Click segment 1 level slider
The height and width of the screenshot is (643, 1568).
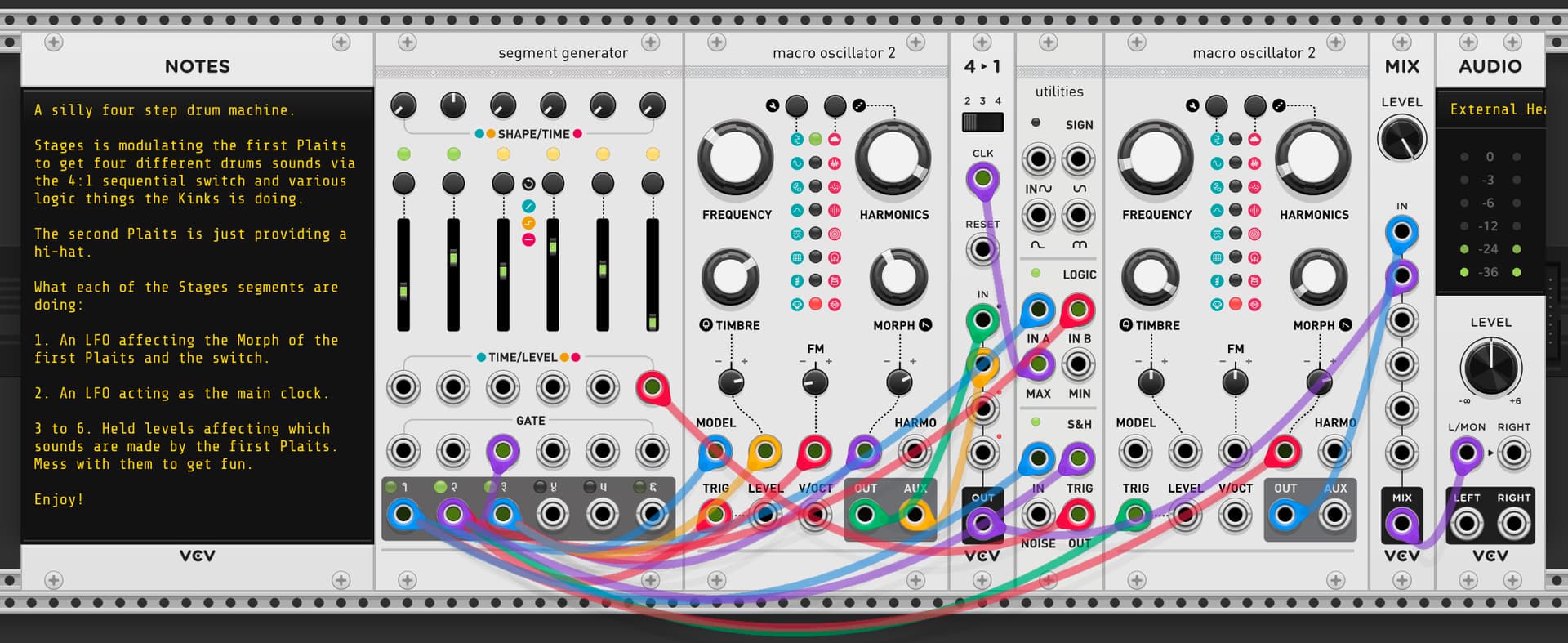pyautogui.click(x=403, y=275)
